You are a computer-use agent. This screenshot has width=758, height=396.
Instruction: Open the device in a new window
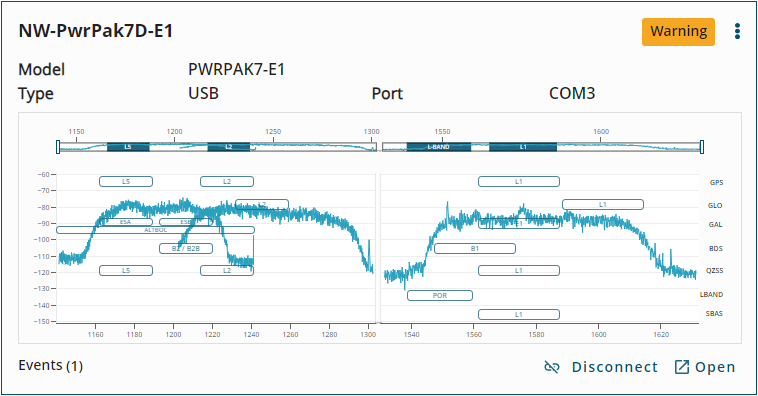click(x=705, y=367)
